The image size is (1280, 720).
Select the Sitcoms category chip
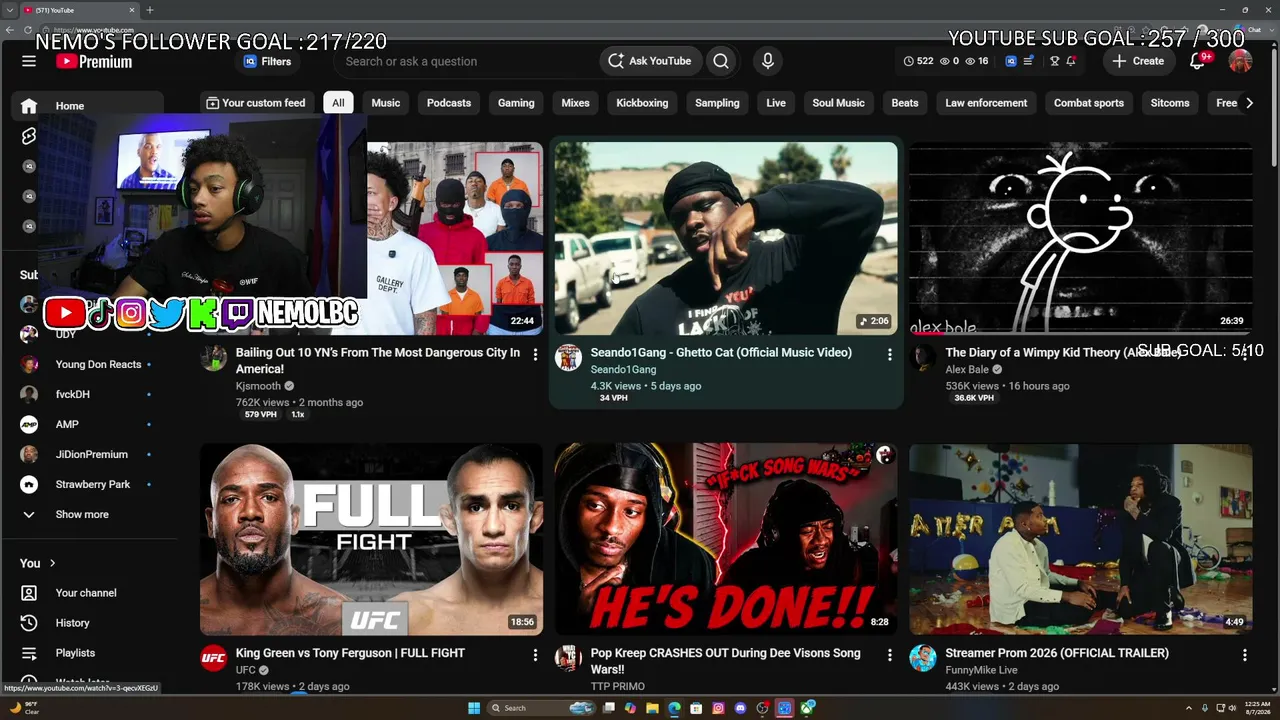point(1170,103)
